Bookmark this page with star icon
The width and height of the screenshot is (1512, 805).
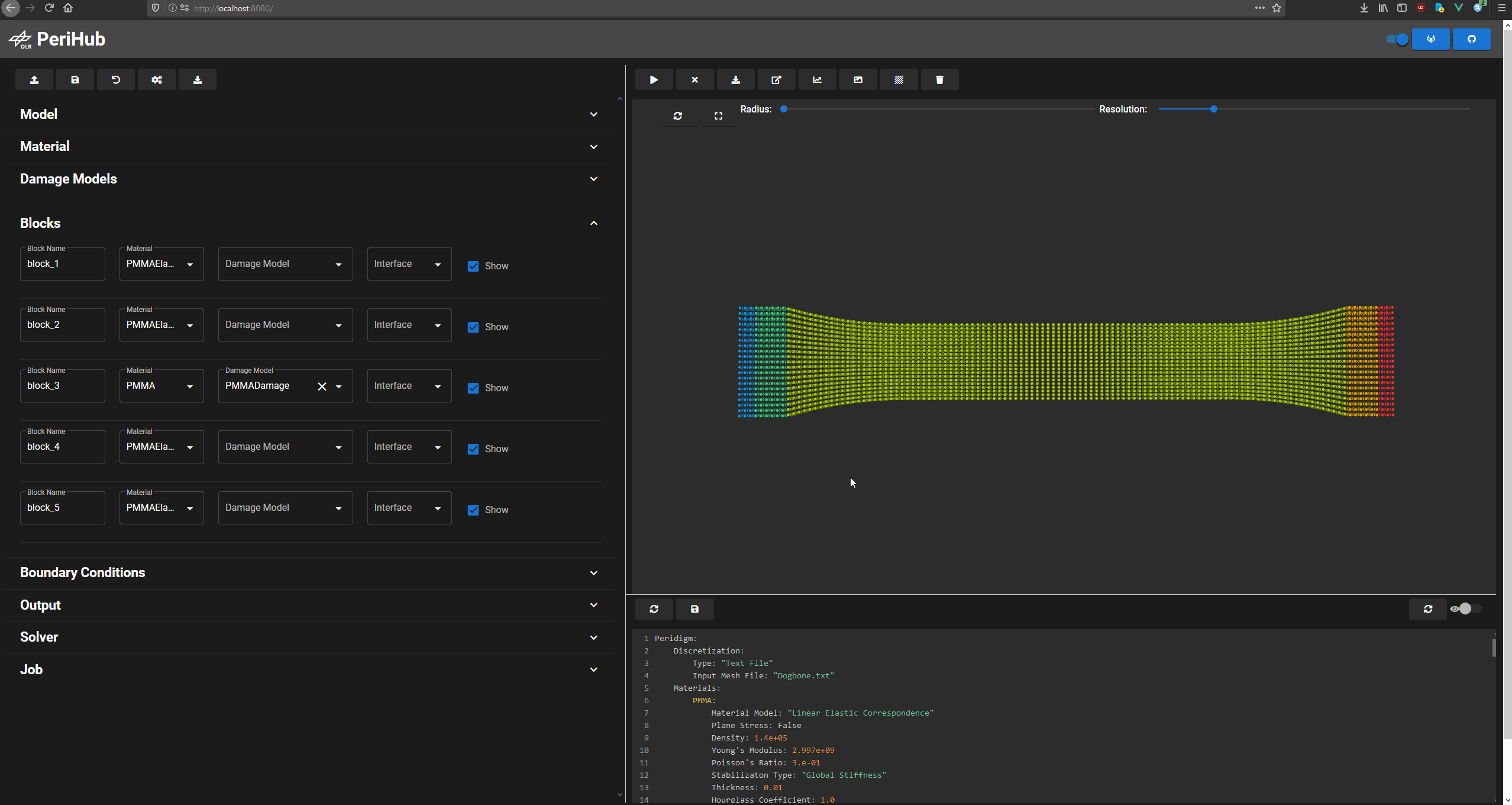point(1277,8)
